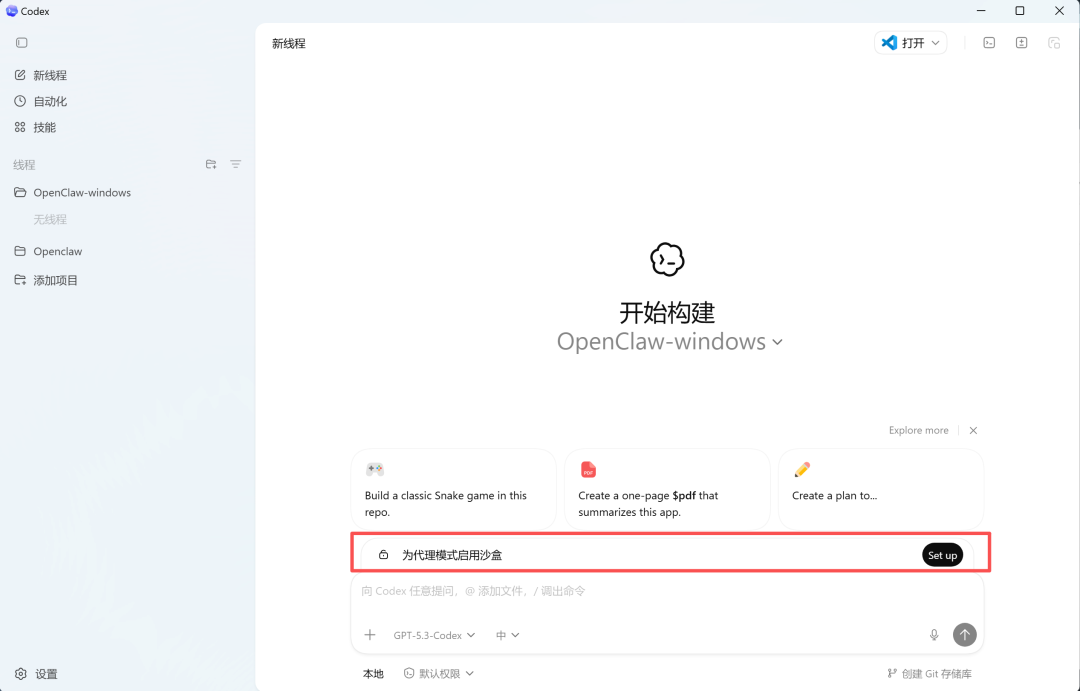1080x691 pixels.
Task: Open the picture-in-picture icon at top right
Action: [1054, 42]
